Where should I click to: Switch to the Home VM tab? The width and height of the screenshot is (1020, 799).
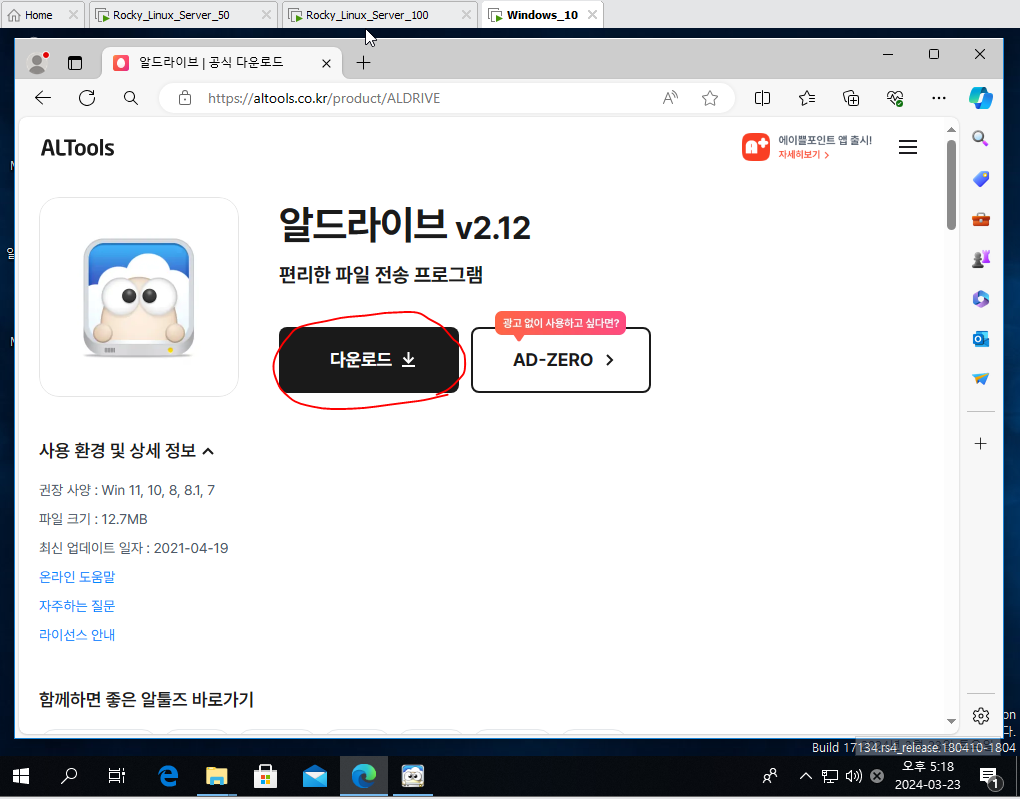pos(41,15)
